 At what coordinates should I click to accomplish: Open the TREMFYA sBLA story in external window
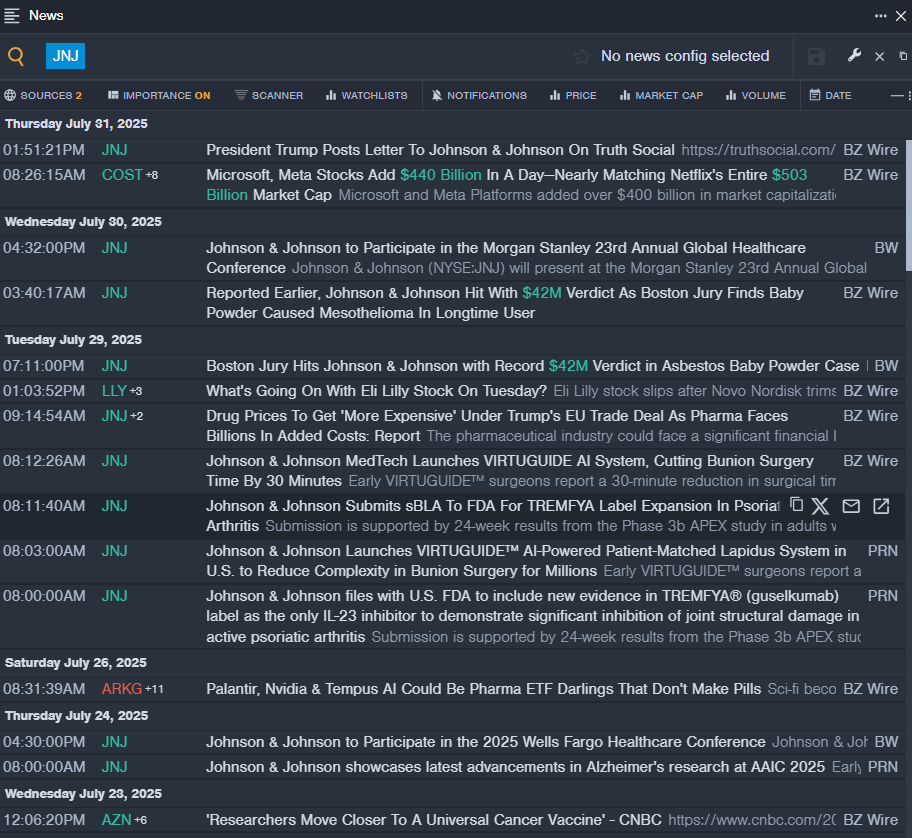click(881, 506)
